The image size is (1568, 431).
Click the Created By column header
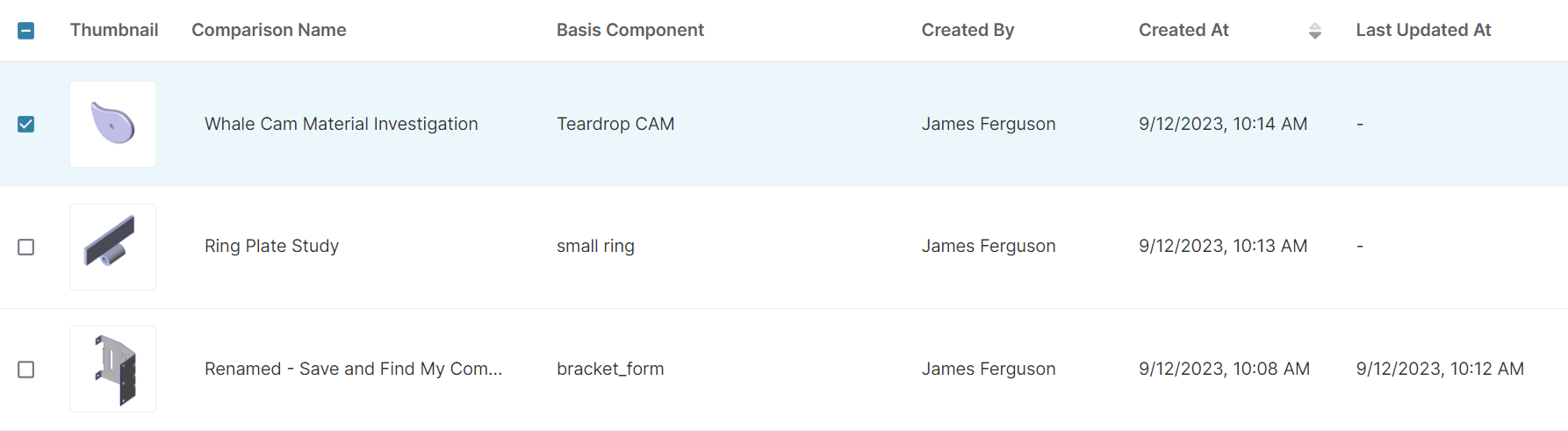pyautogui.click(x=967, y=30)
